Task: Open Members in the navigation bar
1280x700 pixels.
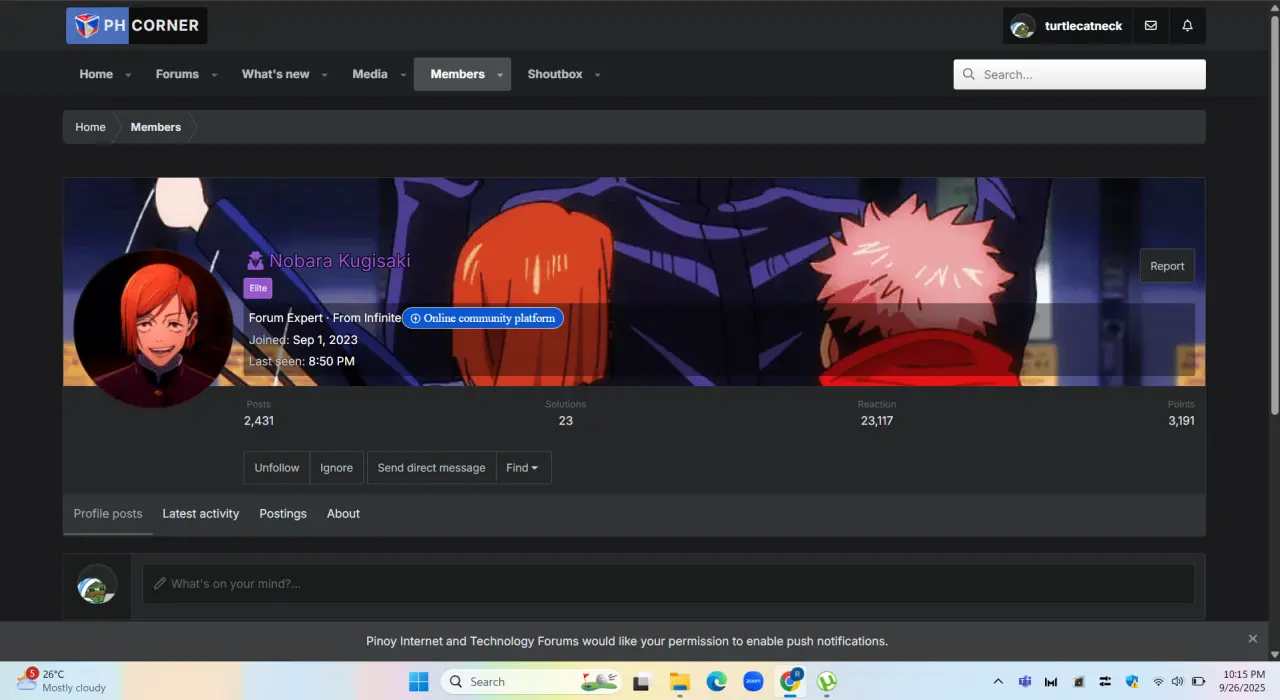Action: pos(457,74)
